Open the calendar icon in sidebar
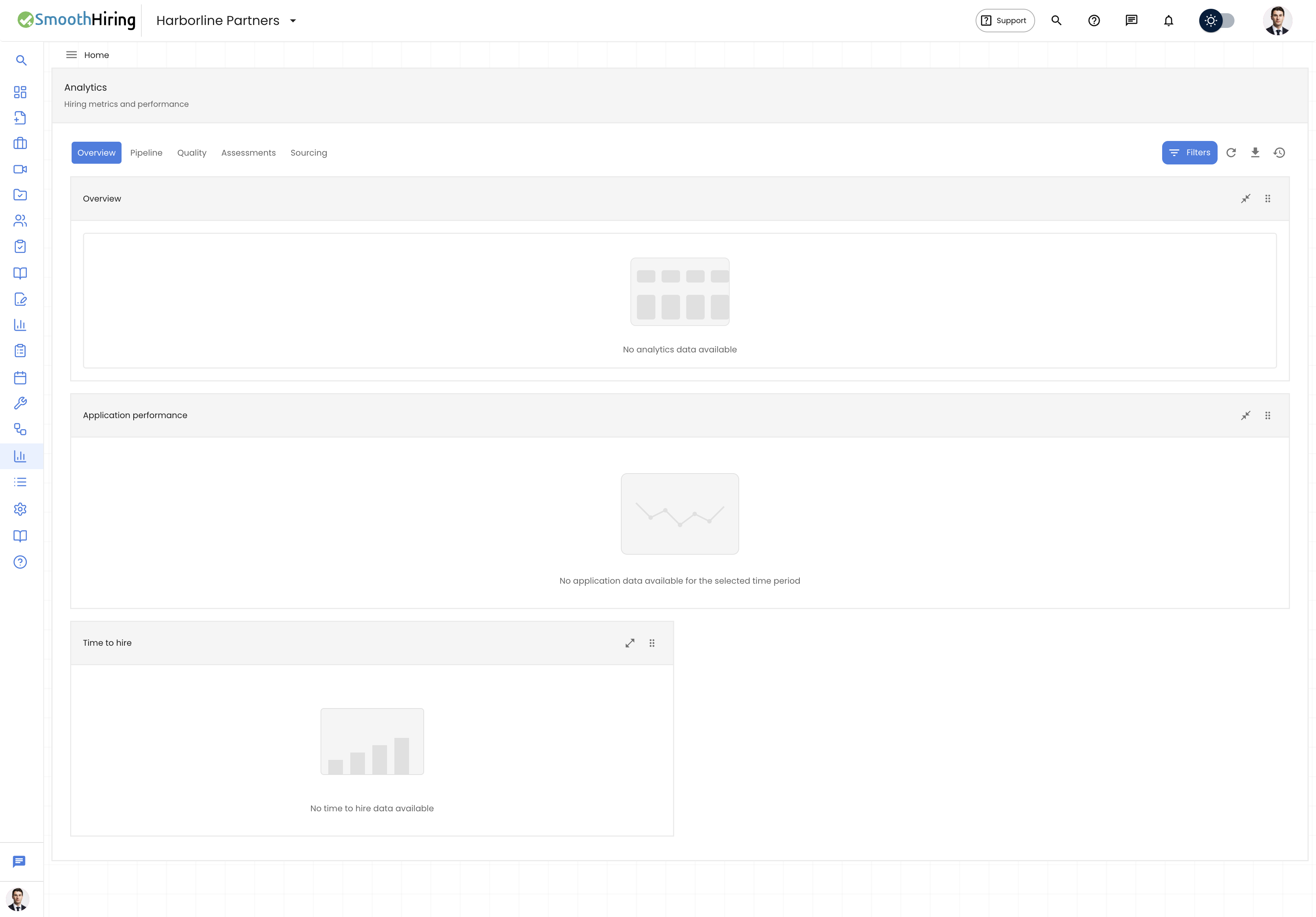The width and height of the screenshot is (1316, 917). (x=20, y=378)
